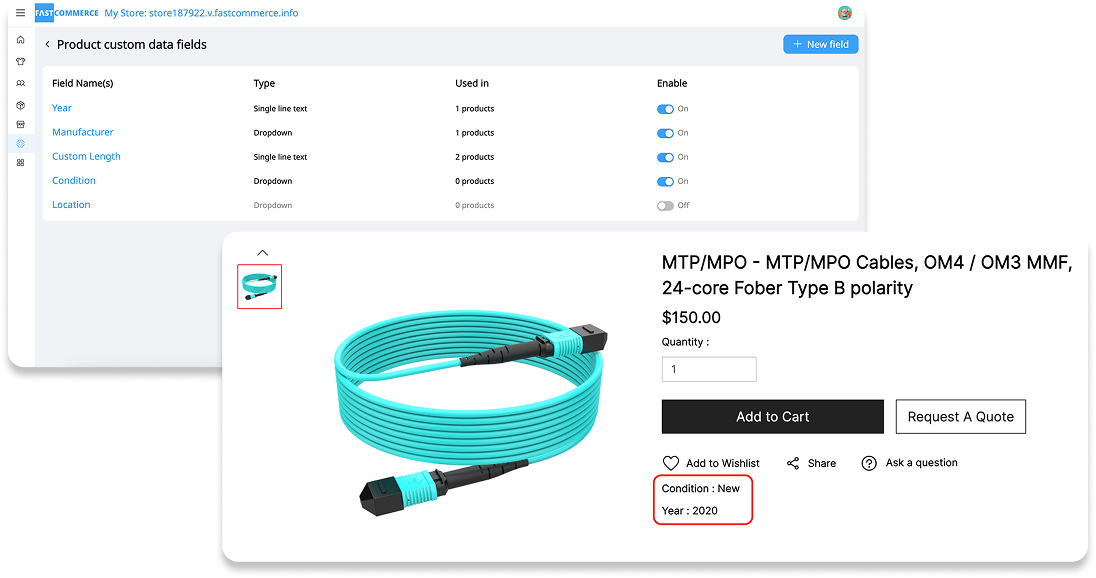Screen dimensions: 1096x578
Task: Click the Add to Wishlist heart icon
Action: click(671, 463)
